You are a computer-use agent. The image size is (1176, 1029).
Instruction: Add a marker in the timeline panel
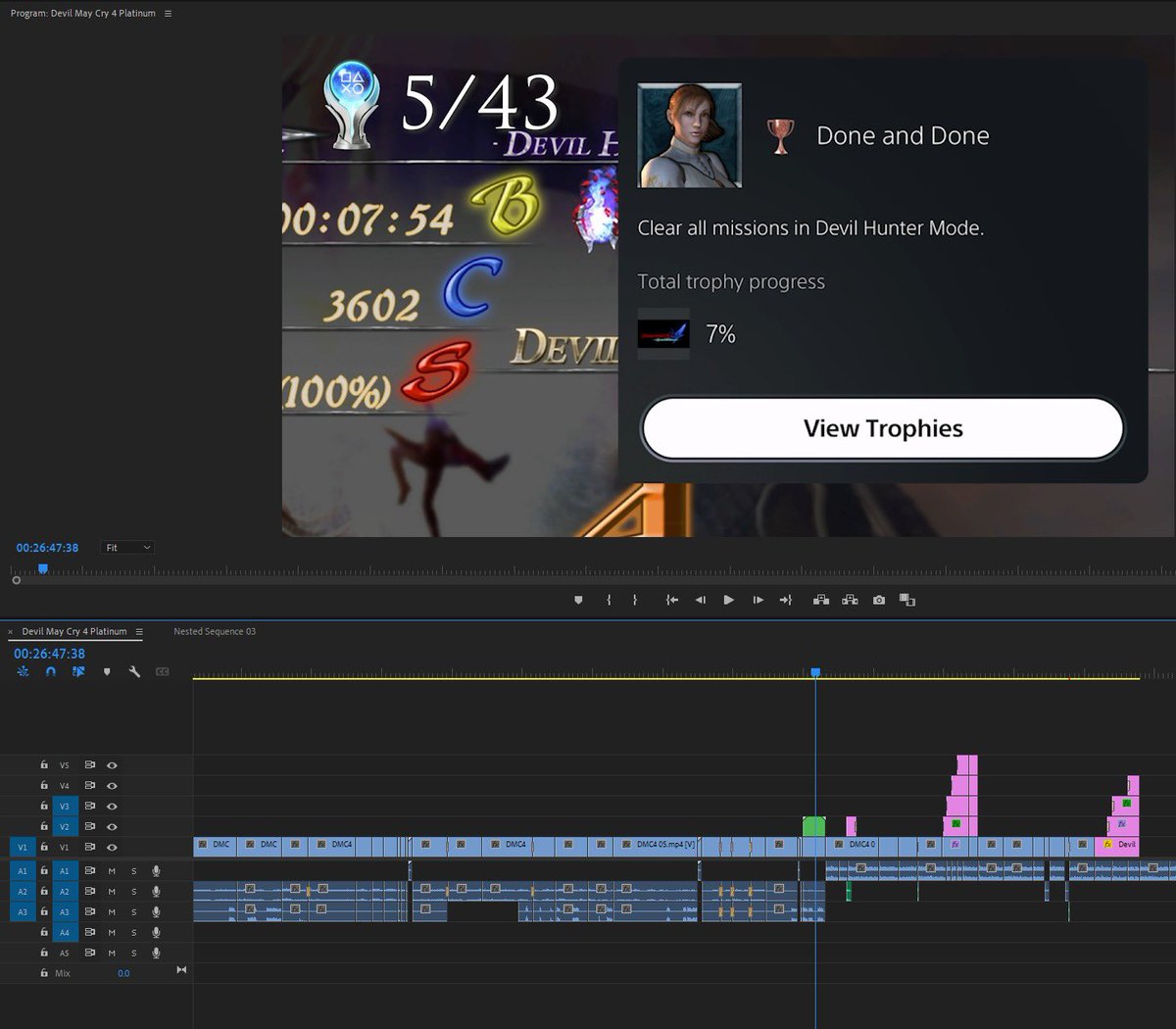(x=107, y=671)
